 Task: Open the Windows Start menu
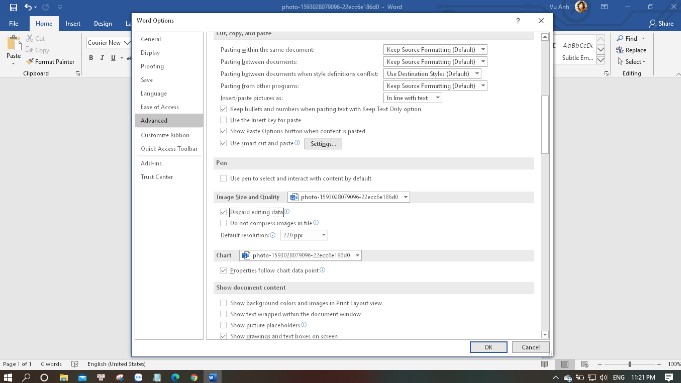[8, 377]
